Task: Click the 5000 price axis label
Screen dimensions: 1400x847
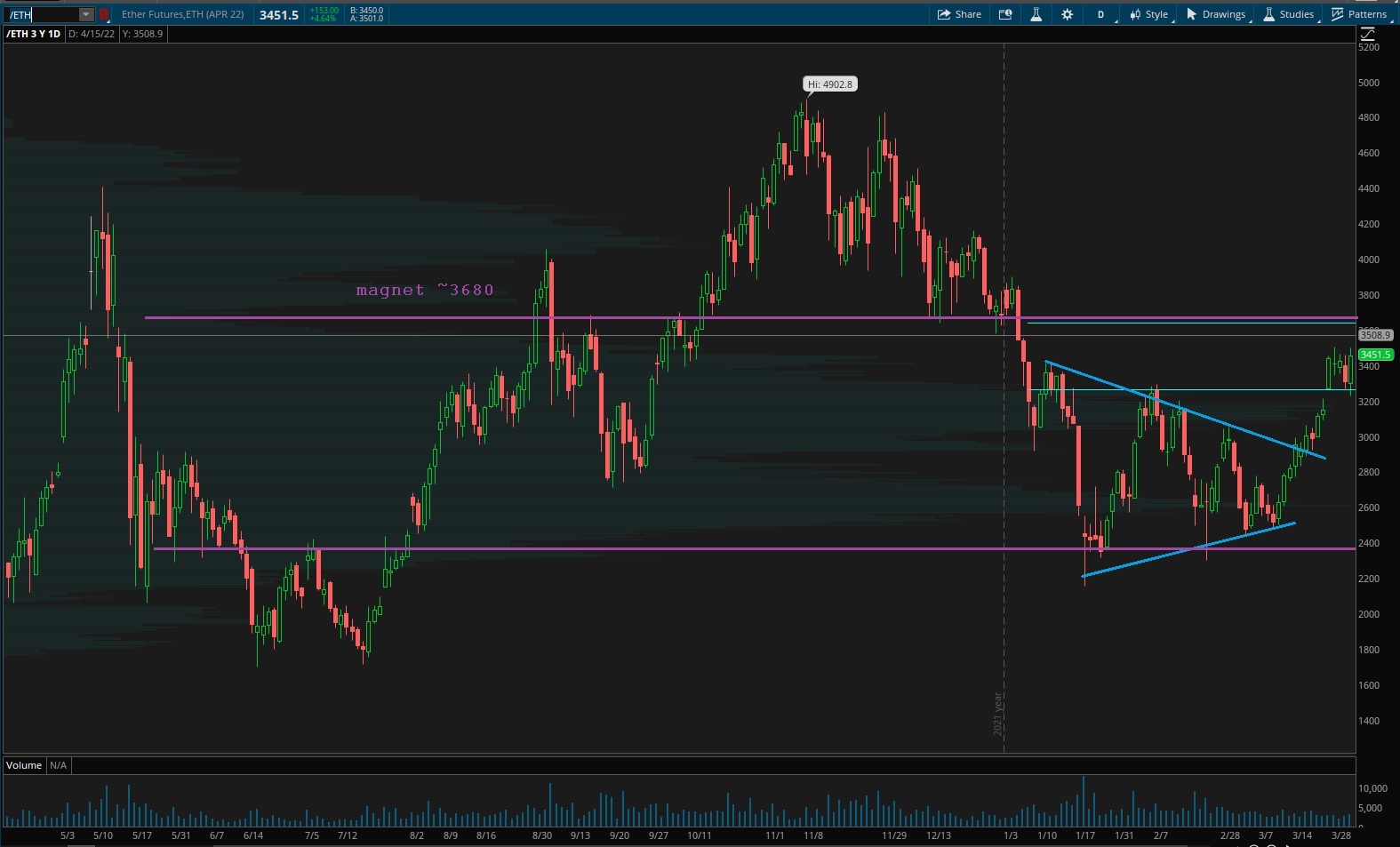Action: coord(1369,83)
